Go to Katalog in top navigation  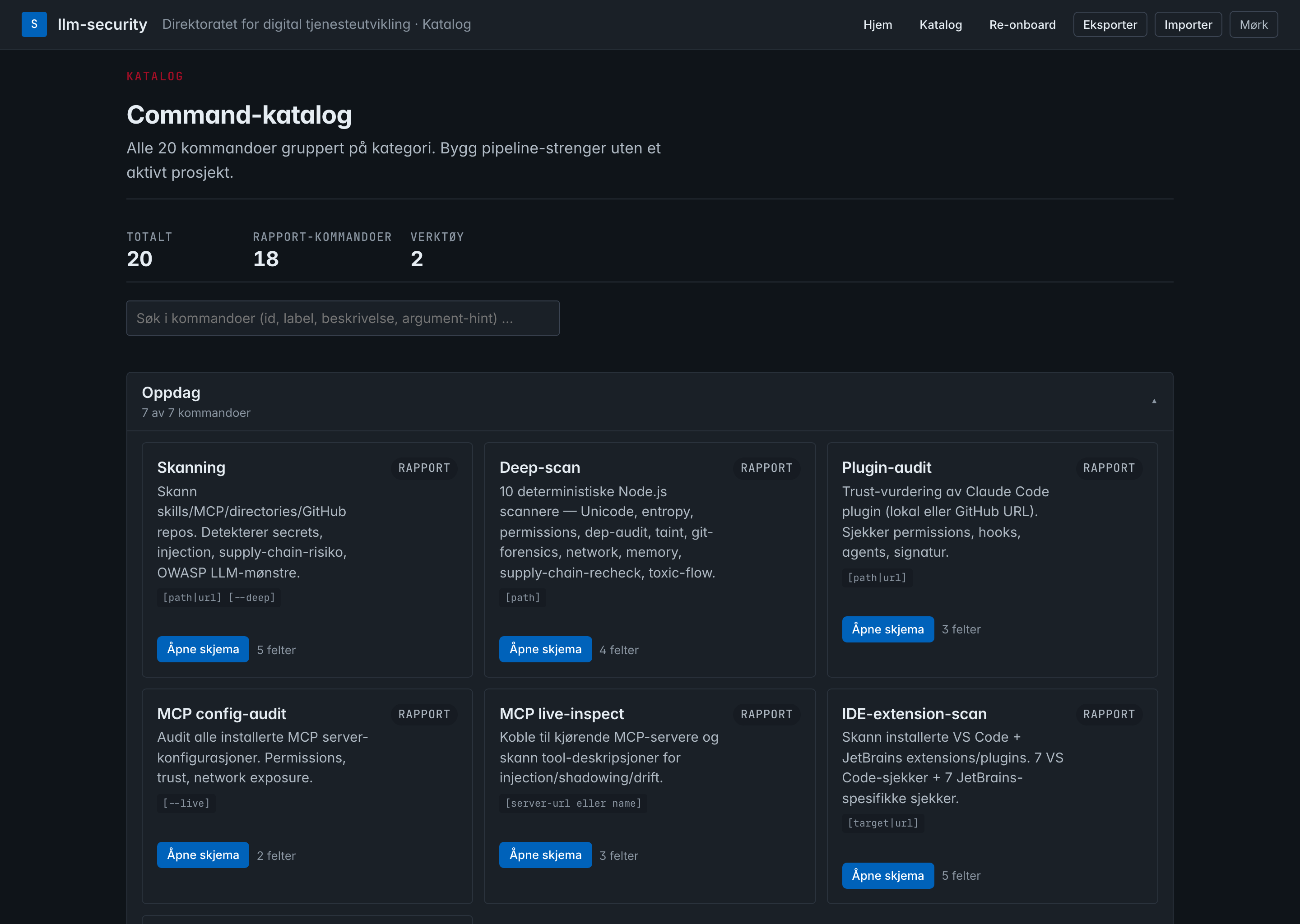940,24
